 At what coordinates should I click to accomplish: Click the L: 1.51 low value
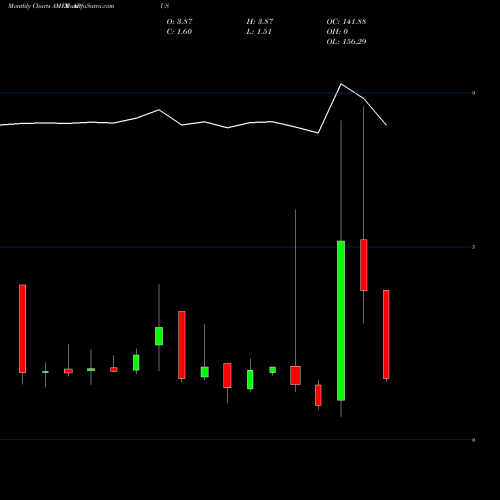coord(259,32)
